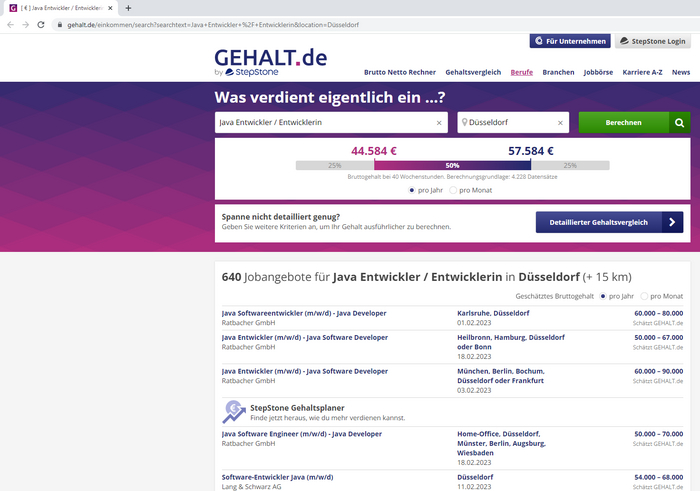The height and width of the screenshot is (491, 700).
Task: Open Brutto Netto Rechner menu
Action: coord(400,72)
